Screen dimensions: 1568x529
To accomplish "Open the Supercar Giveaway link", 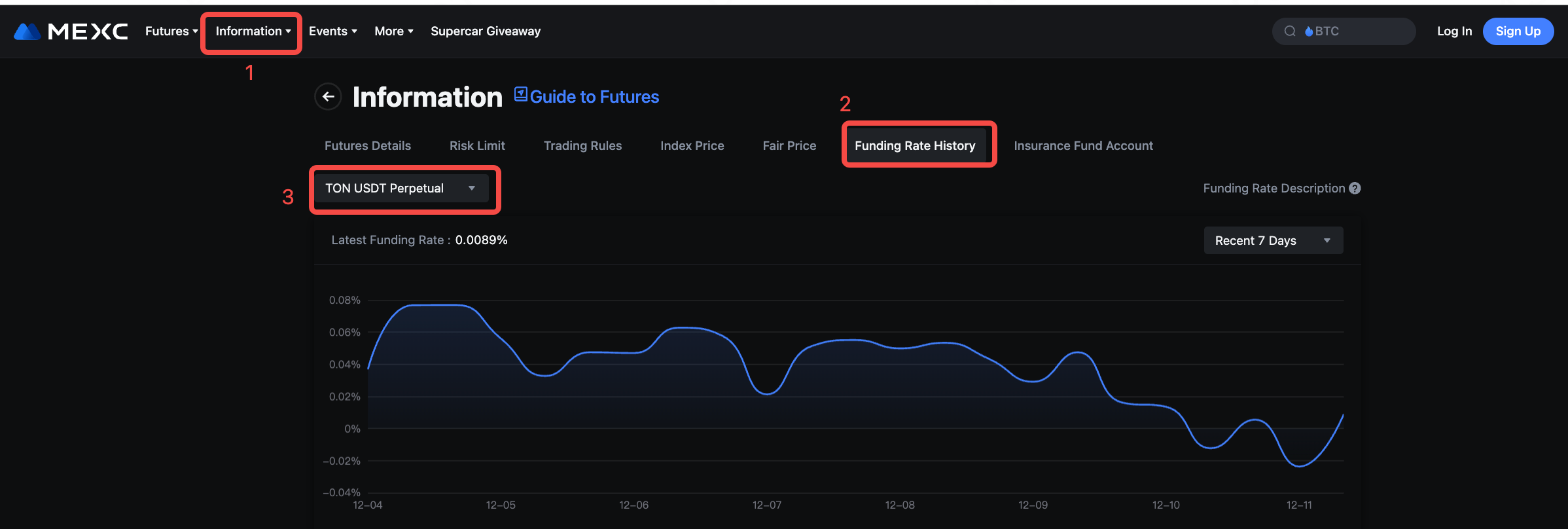I will [486, 31].
